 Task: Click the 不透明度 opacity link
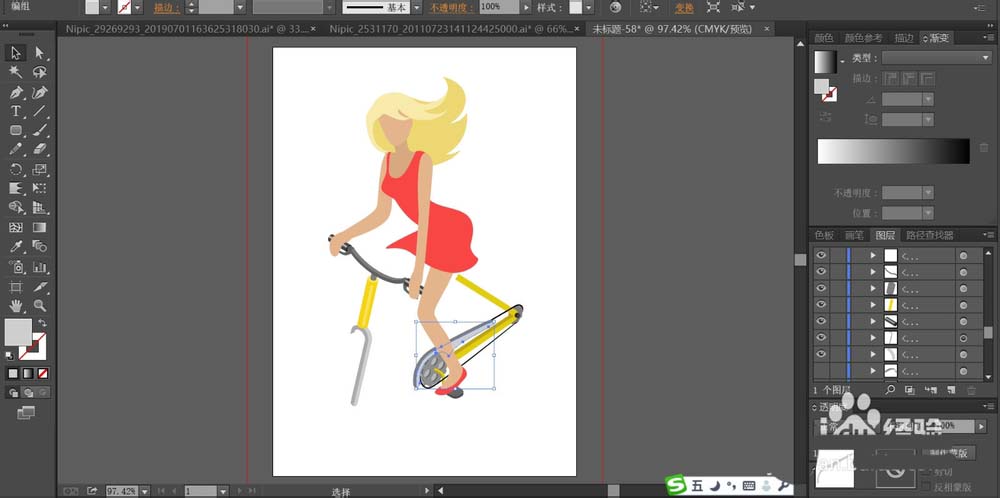click(452, 8)
